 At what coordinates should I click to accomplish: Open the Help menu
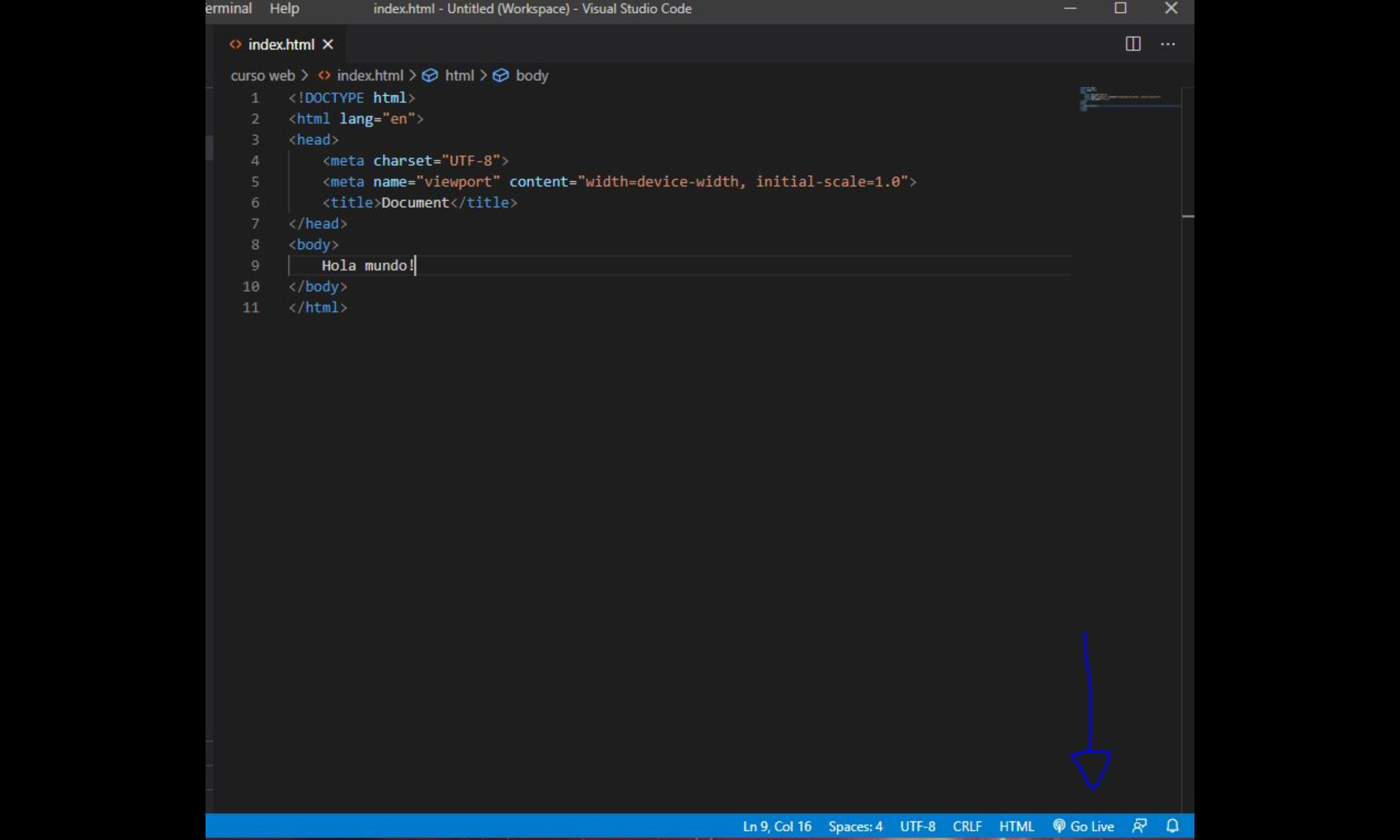284,8
